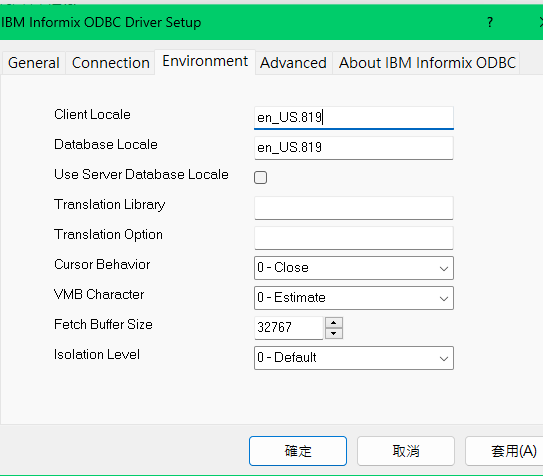Click the VMB Character label
The width and height of the screenshot is (543, 476).
tap(99, 294)
